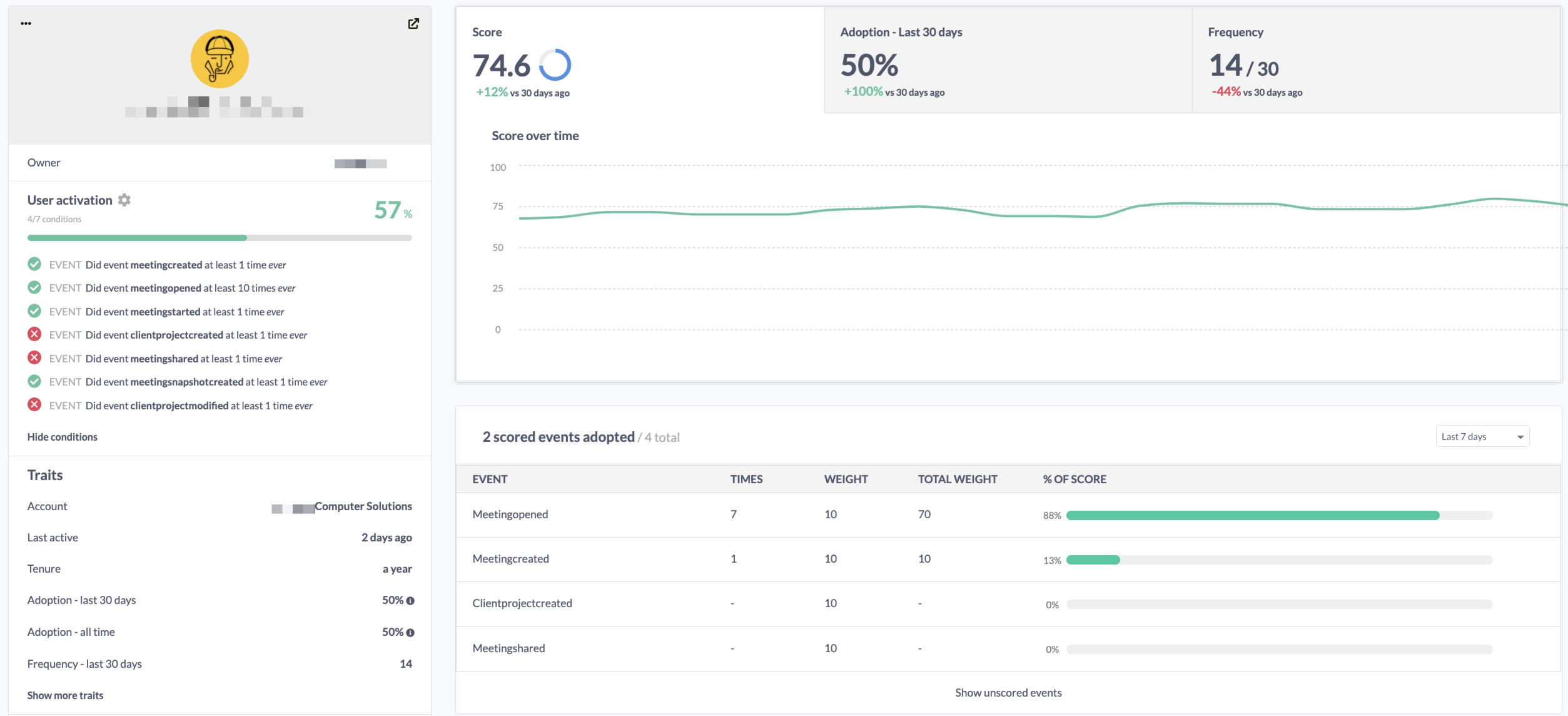Click the Meetingopened 88% score bar

(x=1279, y=516)
